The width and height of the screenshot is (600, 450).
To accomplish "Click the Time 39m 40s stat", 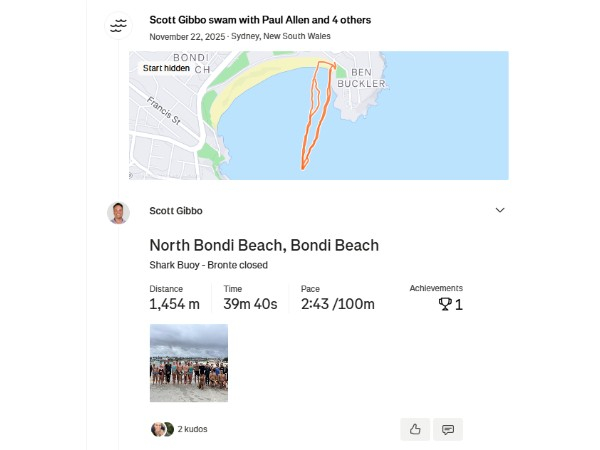I will (250, 304).
